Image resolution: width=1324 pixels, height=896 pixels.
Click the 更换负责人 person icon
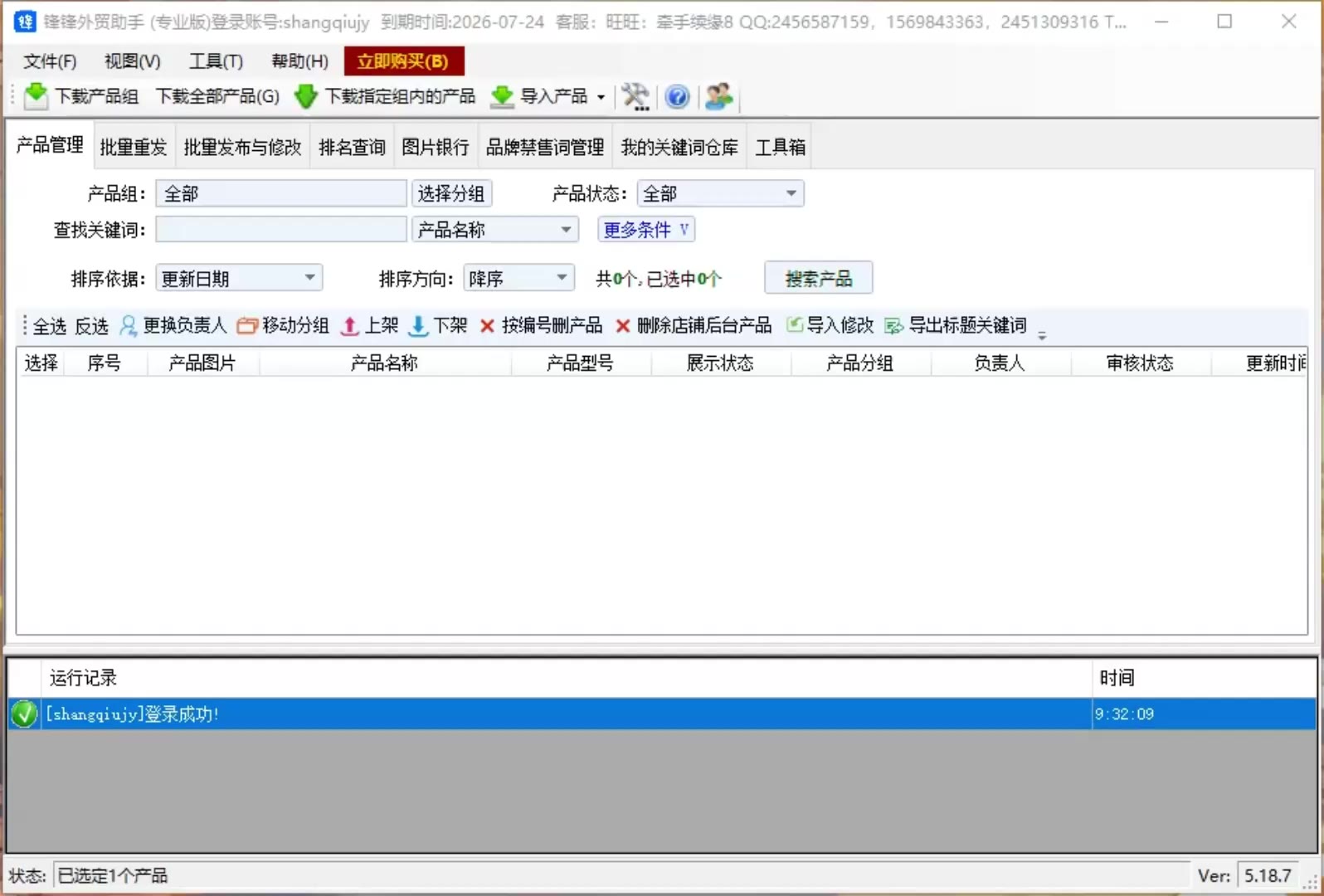(129, 325)
